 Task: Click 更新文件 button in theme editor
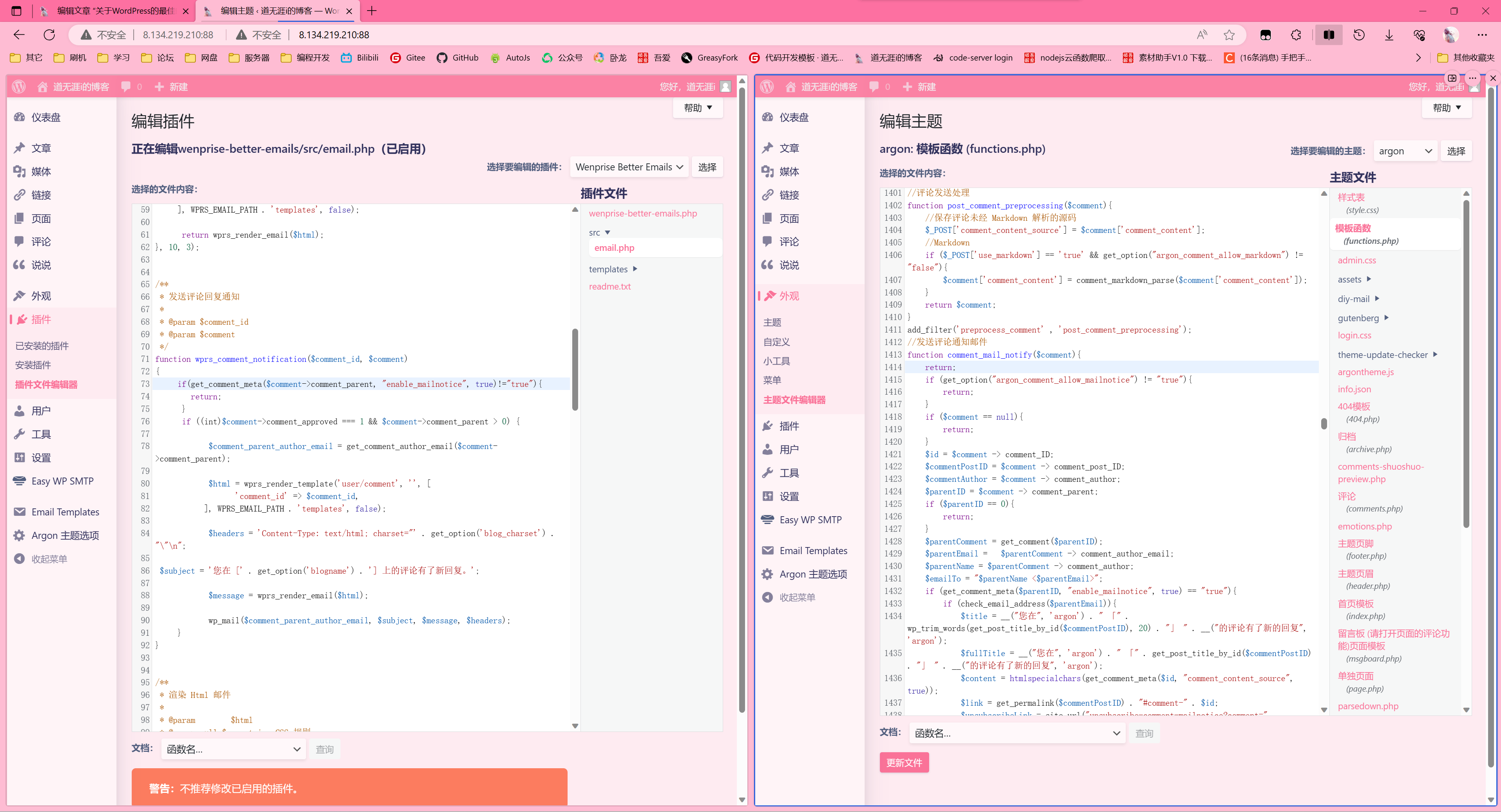(x=904, y=763)
